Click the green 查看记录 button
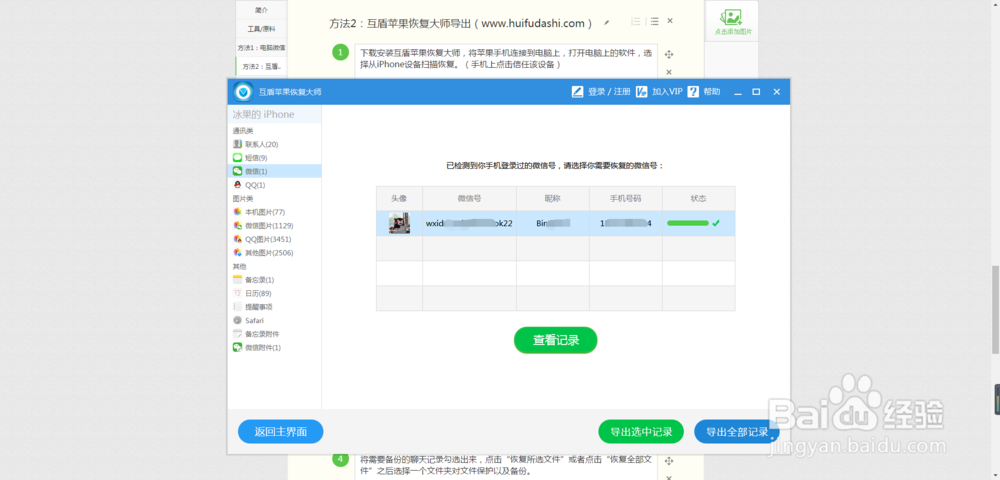 555,340
